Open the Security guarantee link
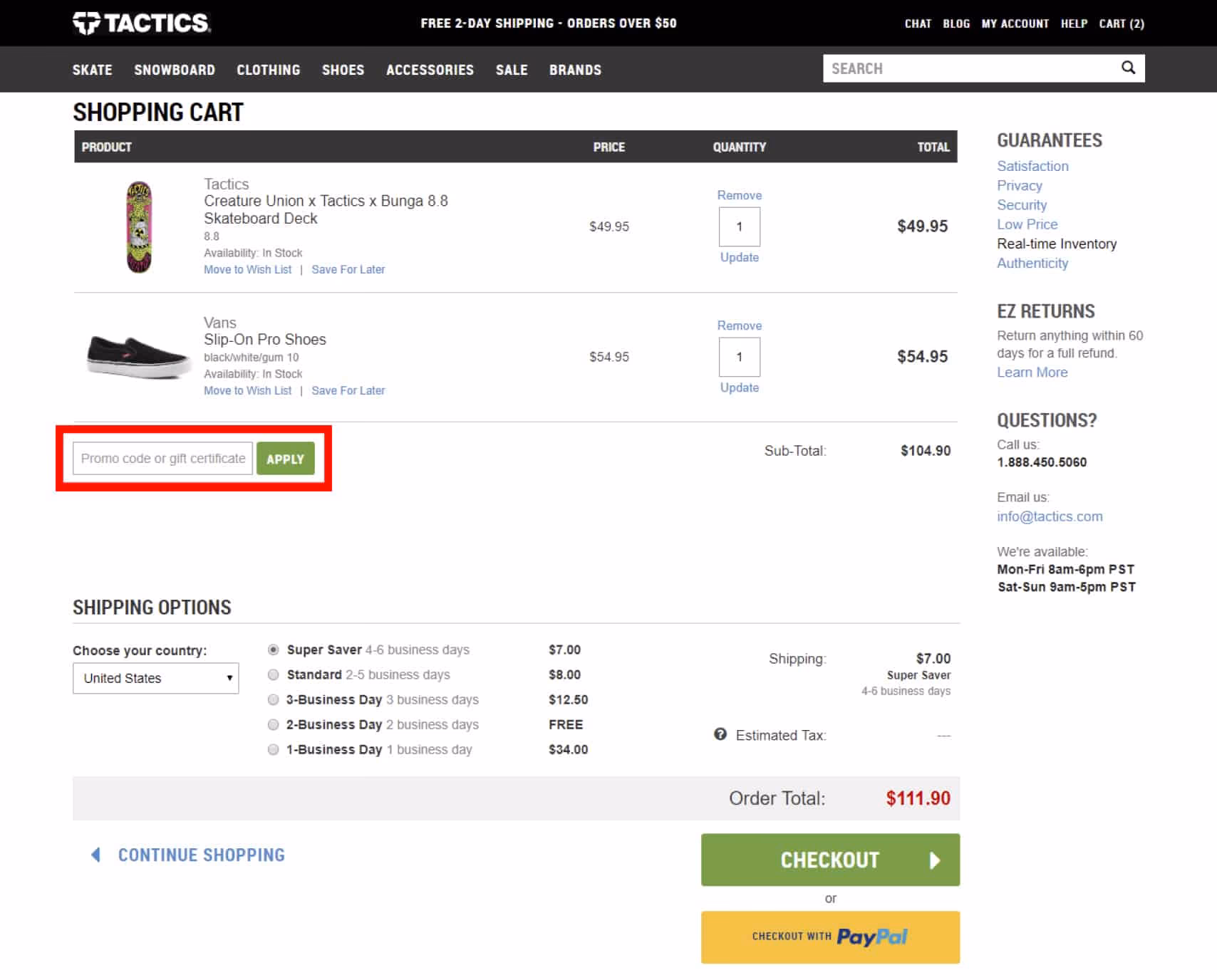This screenshot has height=980, width=1217. click(x=1022, y=204)
